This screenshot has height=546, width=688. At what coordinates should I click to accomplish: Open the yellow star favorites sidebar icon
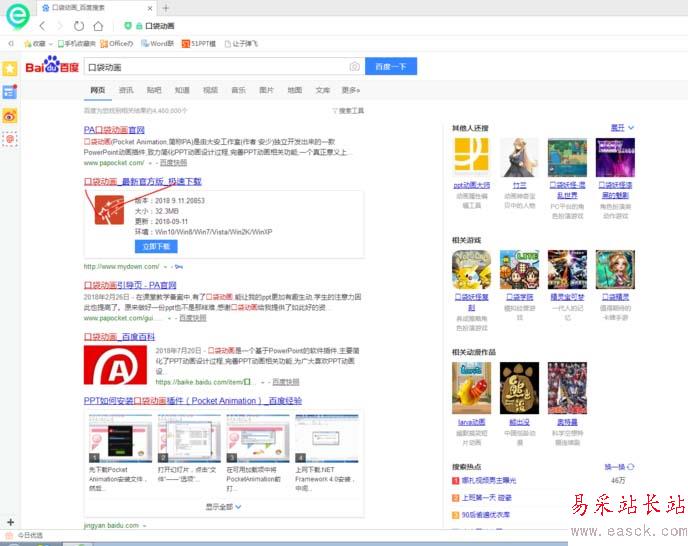(10, 68)
